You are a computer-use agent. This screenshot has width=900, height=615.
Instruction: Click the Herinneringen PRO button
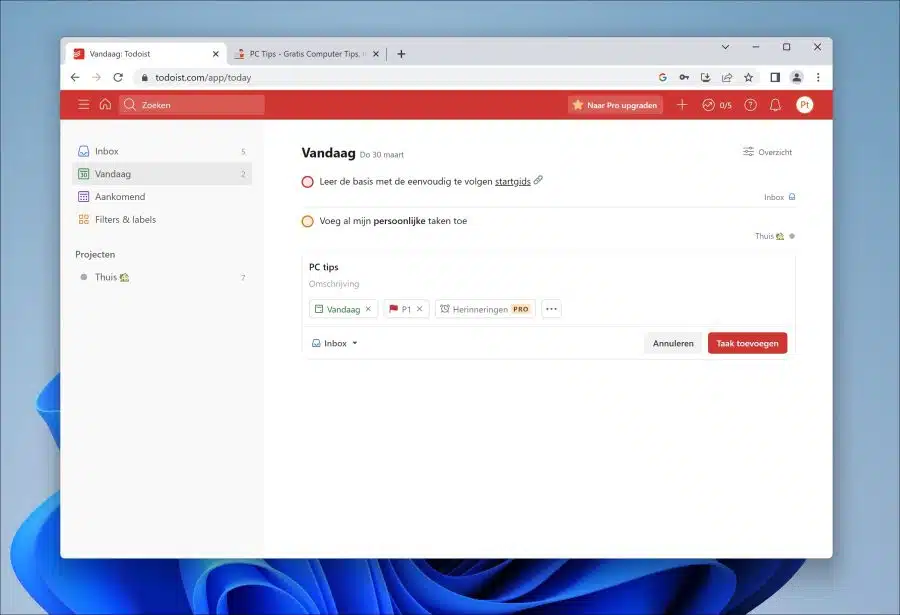point(485,309)
